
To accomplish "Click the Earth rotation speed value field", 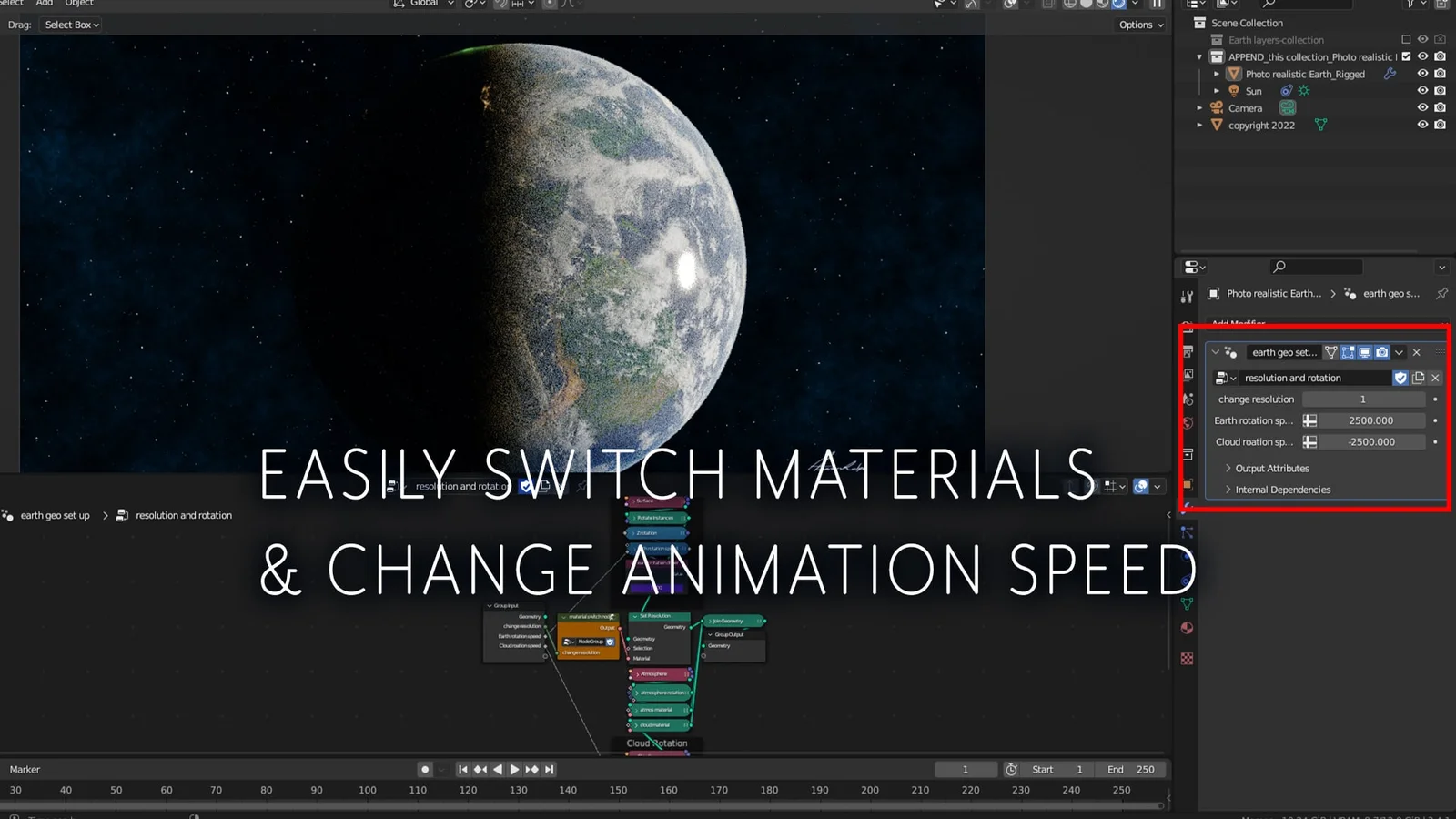I will [1370, 420].
